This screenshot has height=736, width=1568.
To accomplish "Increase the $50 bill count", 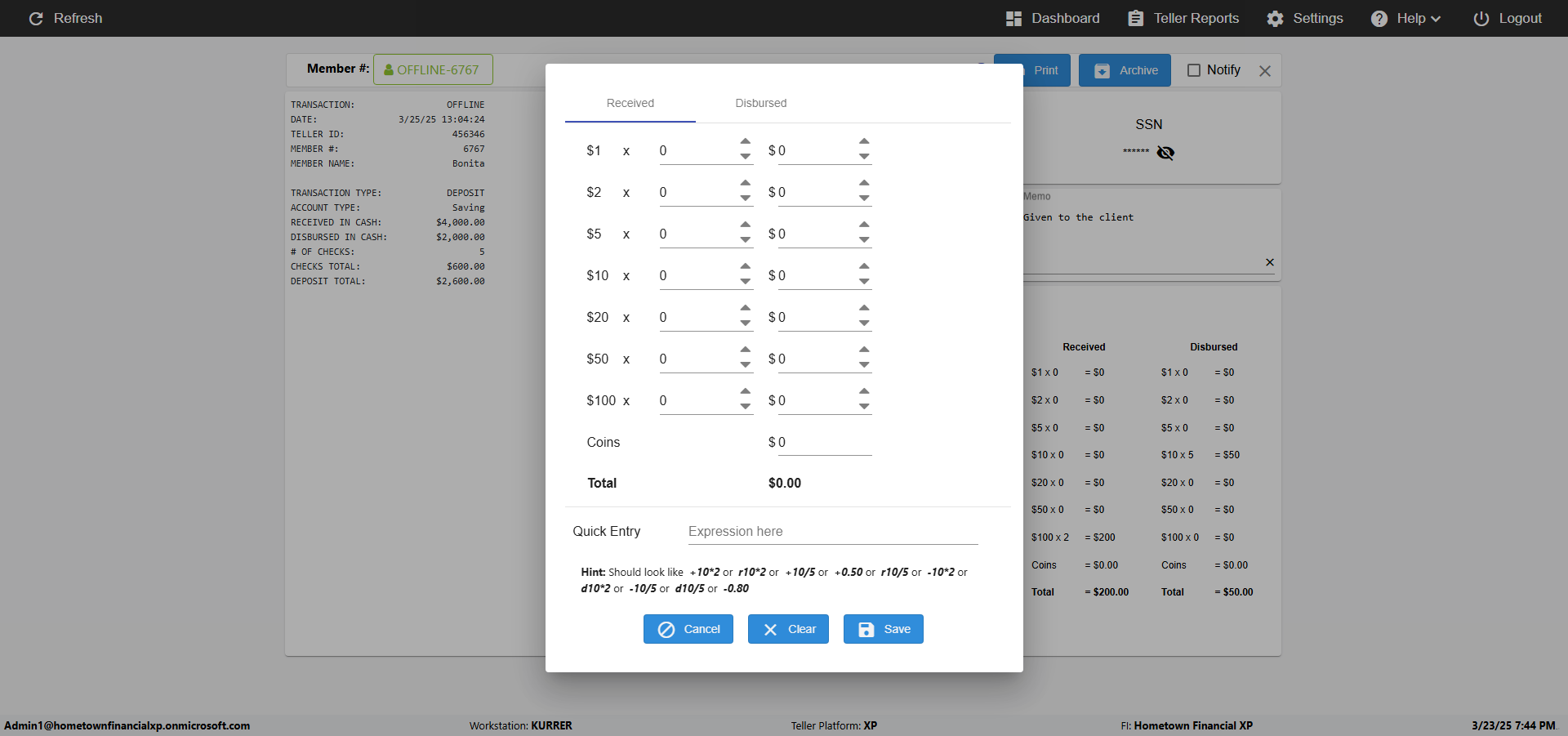I will [x=746, y=350].
